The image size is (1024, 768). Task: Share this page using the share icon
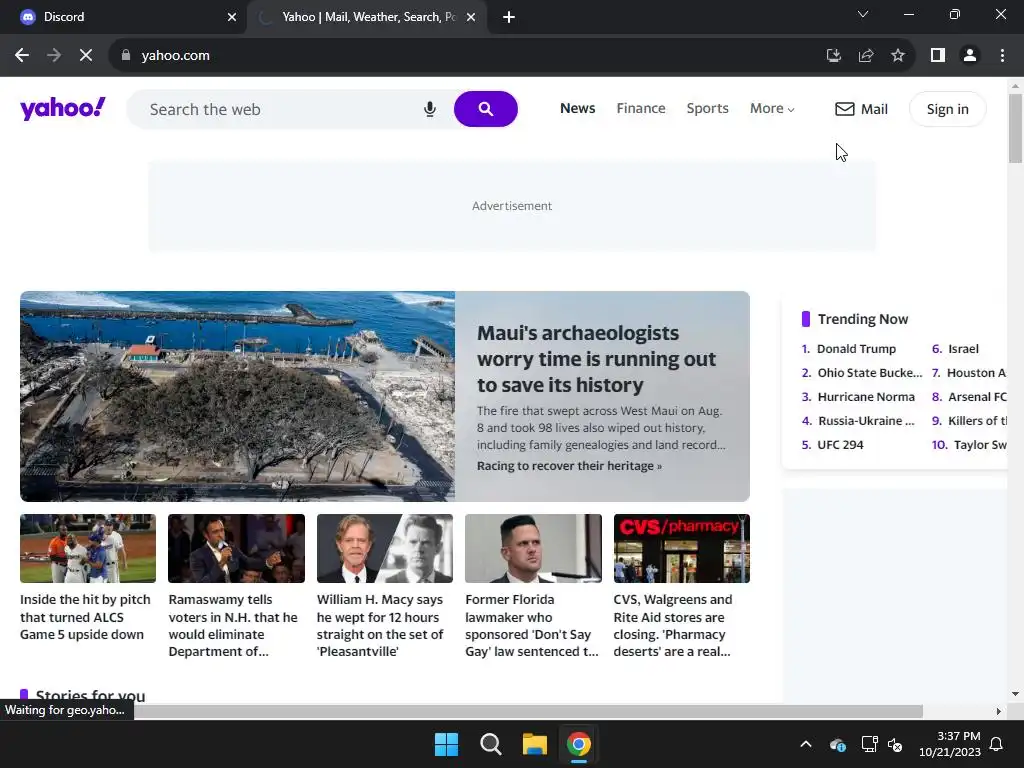[x=866, y=56]
